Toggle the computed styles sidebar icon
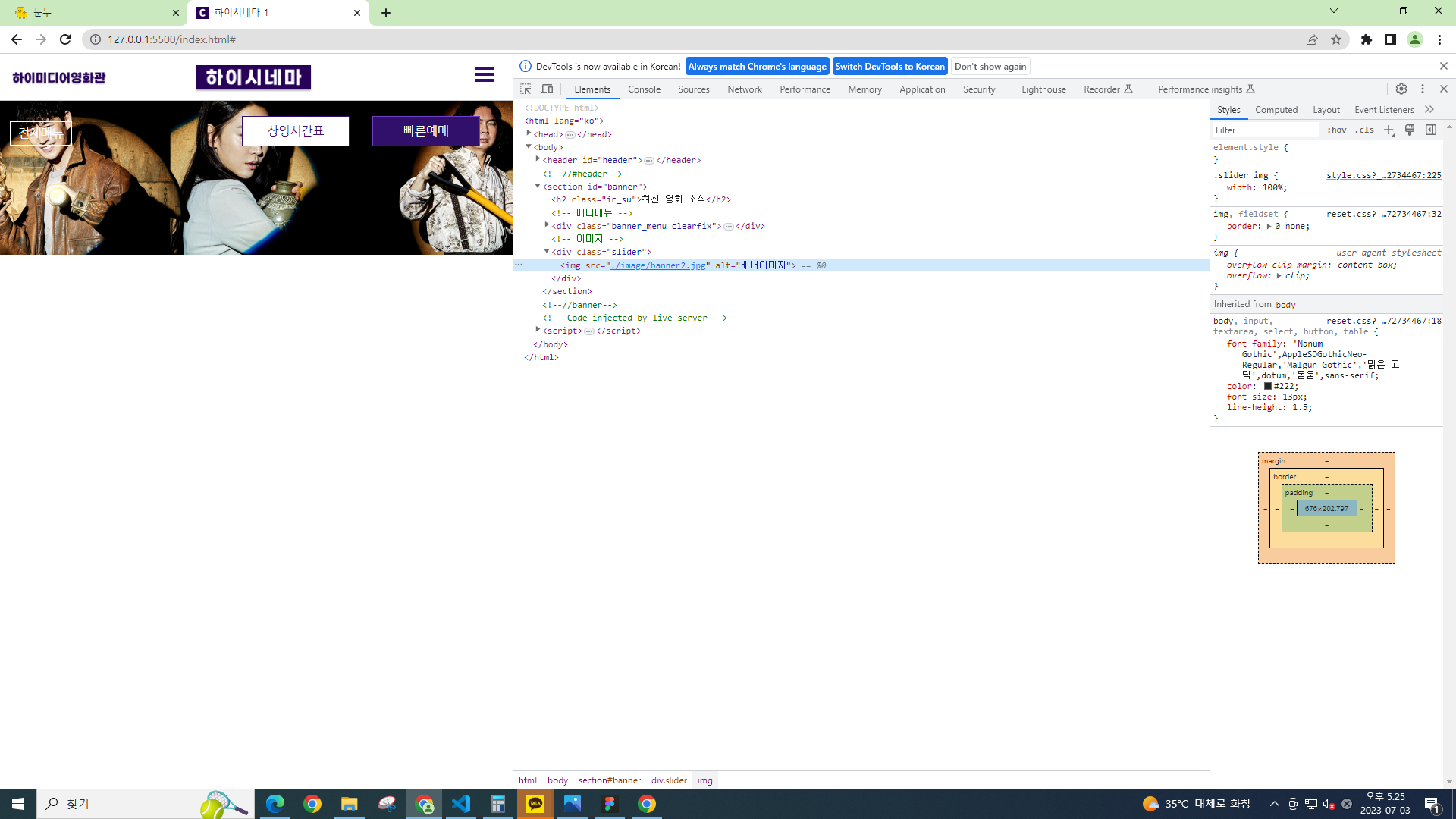 1431,130
